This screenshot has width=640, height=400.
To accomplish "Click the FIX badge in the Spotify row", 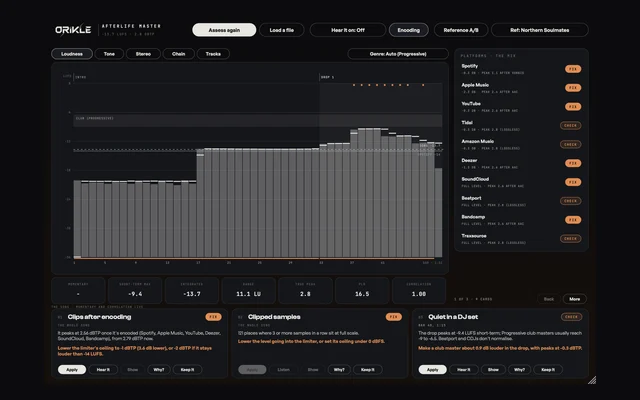I will [573, 69].
